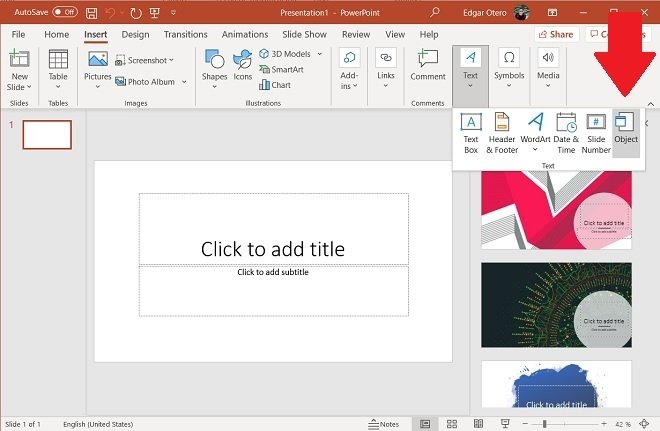Toggle AutoSave switch

click(65, 12)
